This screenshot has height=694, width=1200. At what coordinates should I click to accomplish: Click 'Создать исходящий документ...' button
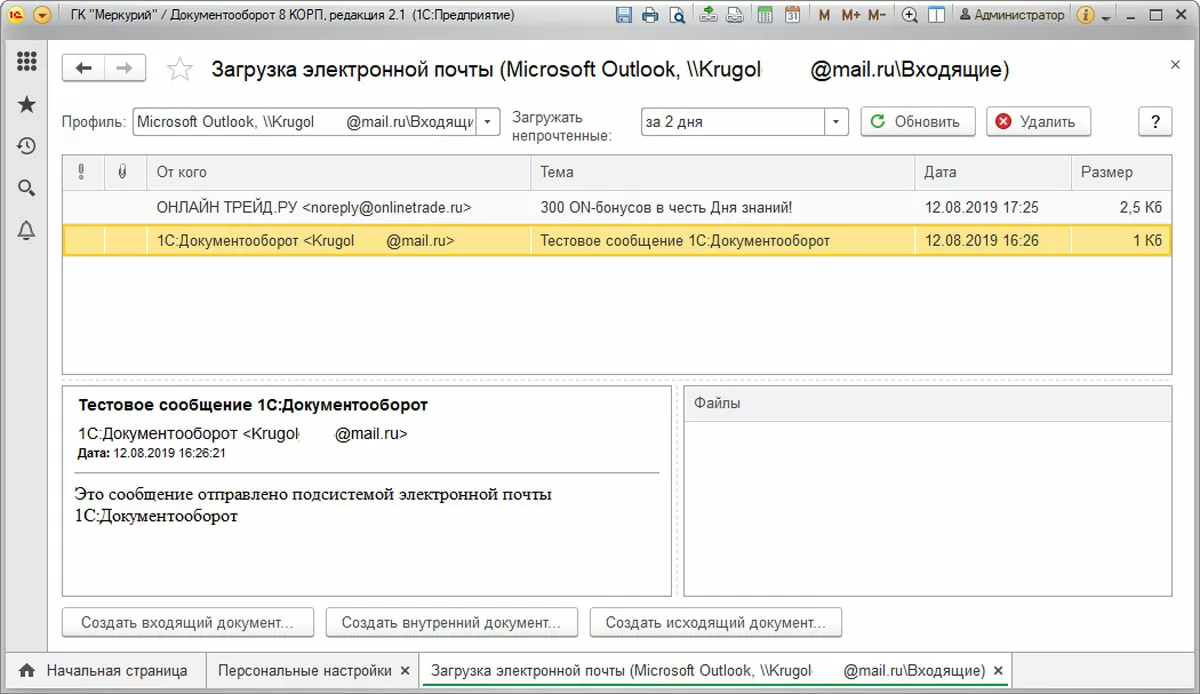point(716,622)
